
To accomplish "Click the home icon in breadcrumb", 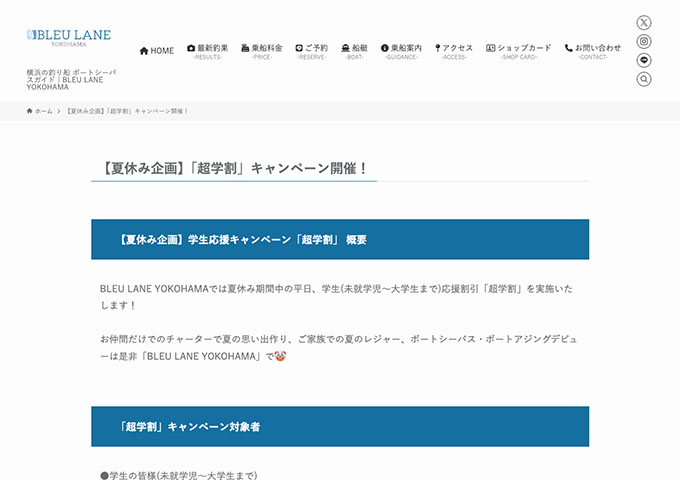I will (29, 111).
